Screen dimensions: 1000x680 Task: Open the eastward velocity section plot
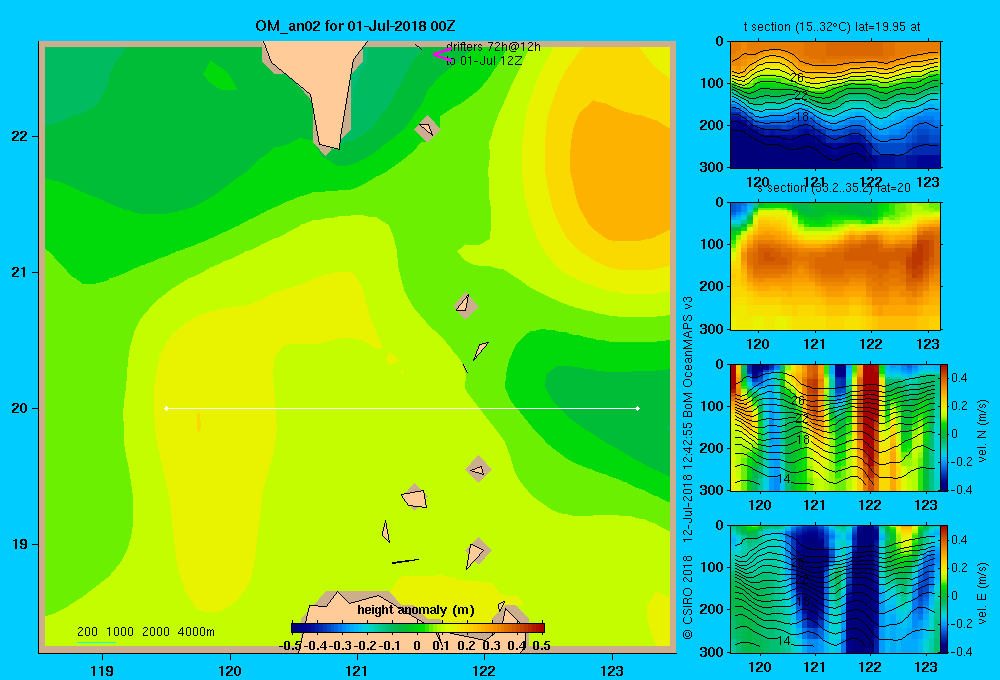tap(835, 589)
